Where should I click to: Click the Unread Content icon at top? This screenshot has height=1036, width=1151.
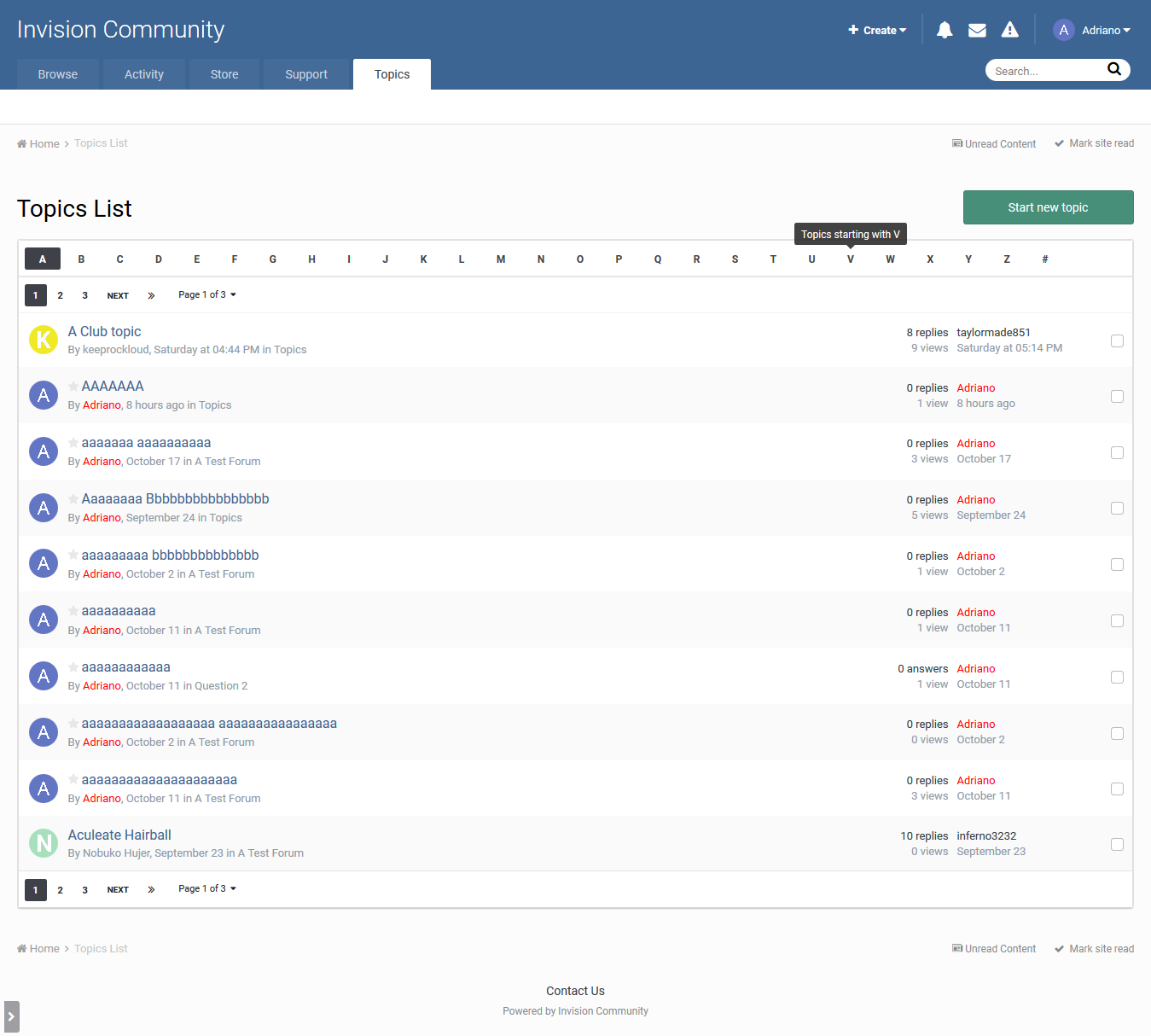[x=957, y=143]
